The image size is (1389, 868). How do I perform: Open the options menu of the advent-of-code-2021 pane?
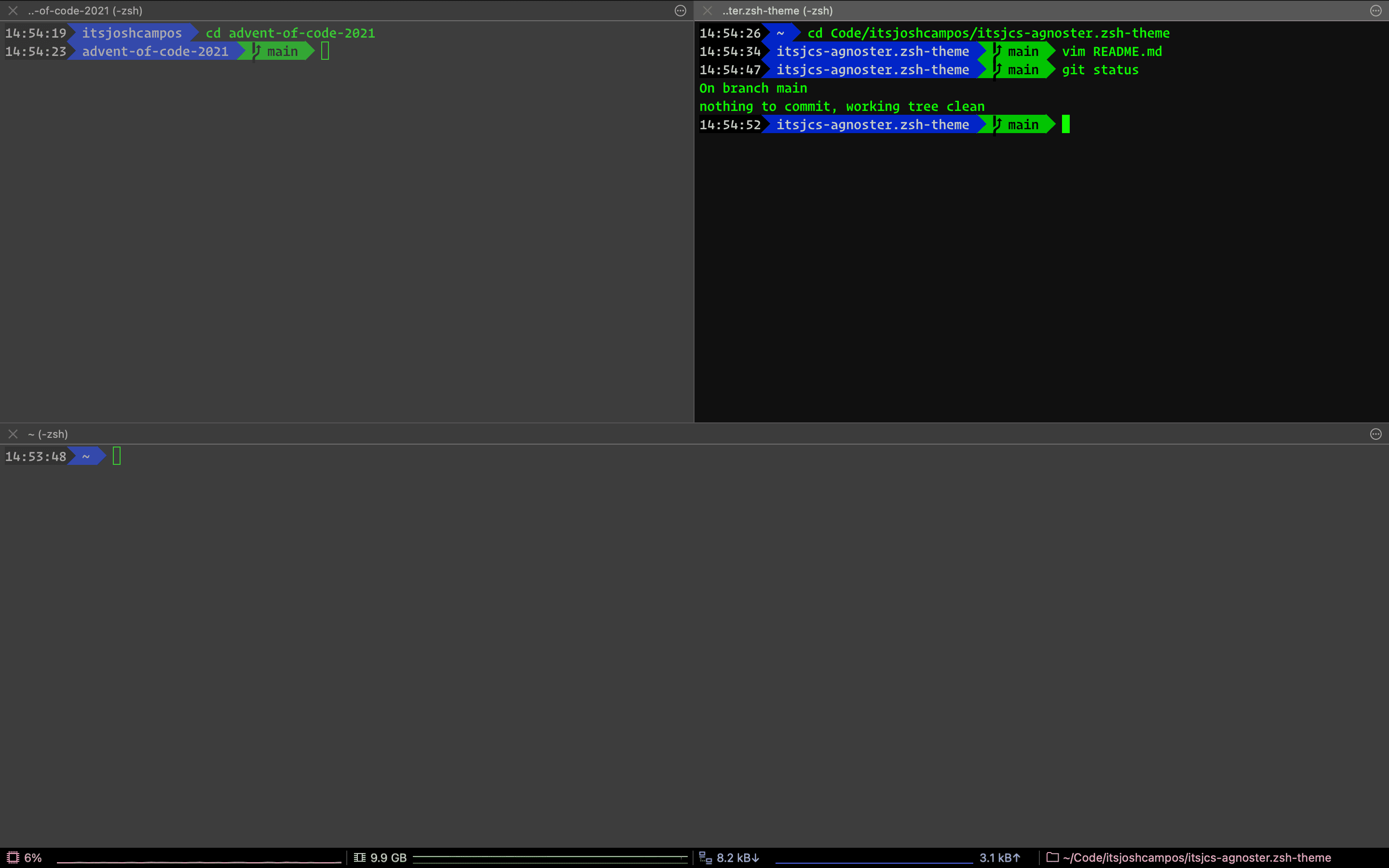point(681,10)
